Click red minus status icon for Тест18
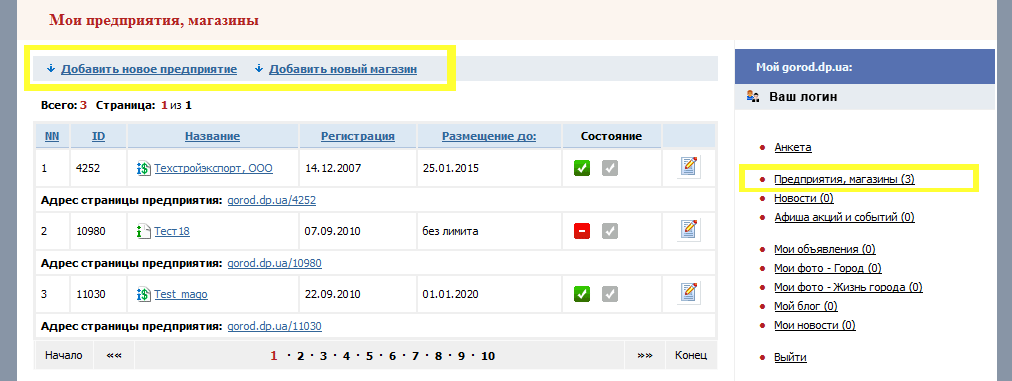The width and height of the screenshot is (1012, 381). point(582,231)
